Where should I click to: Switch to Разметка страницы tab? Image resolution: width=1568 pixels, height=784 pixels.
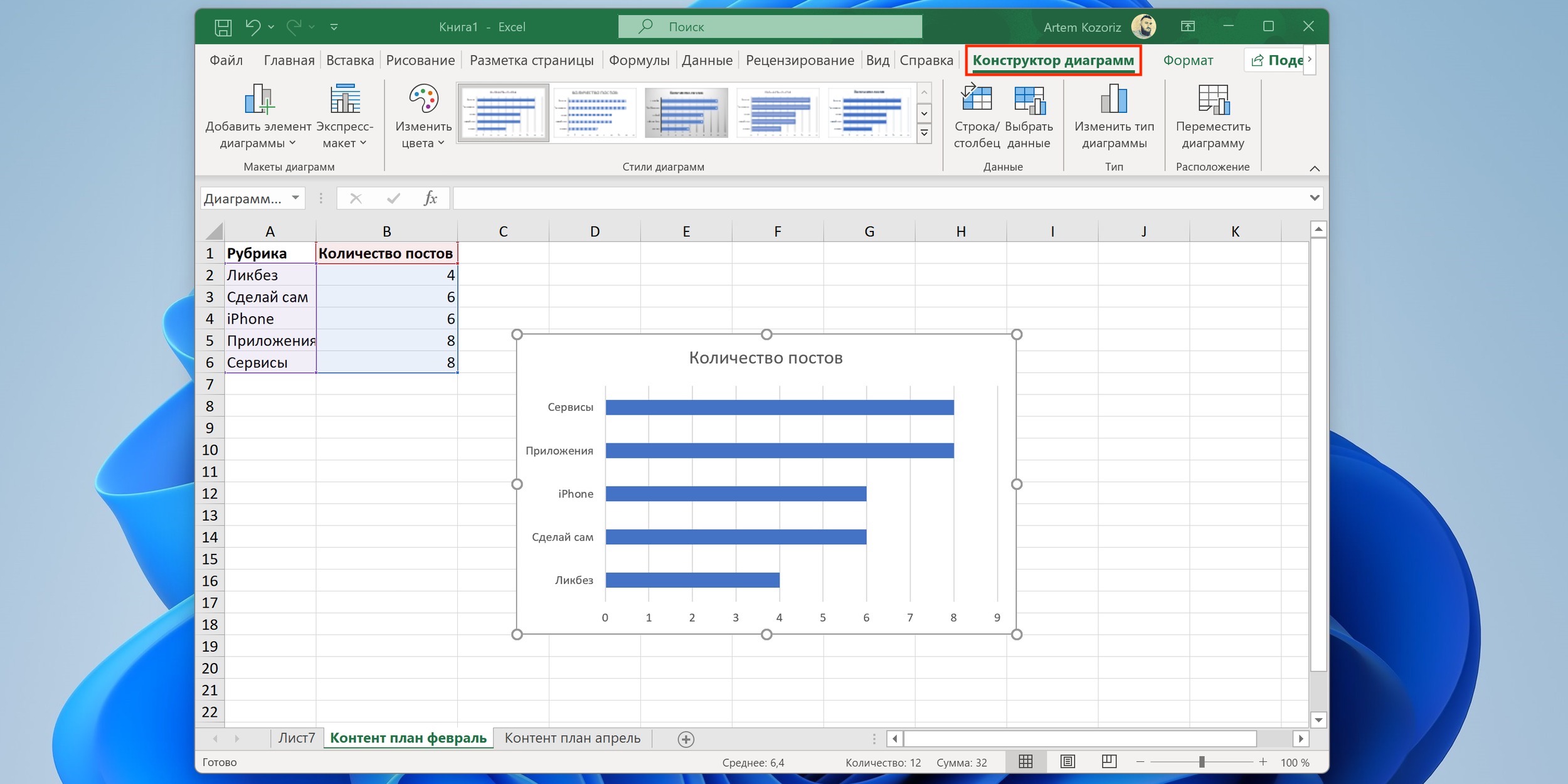tap(531, 60)
